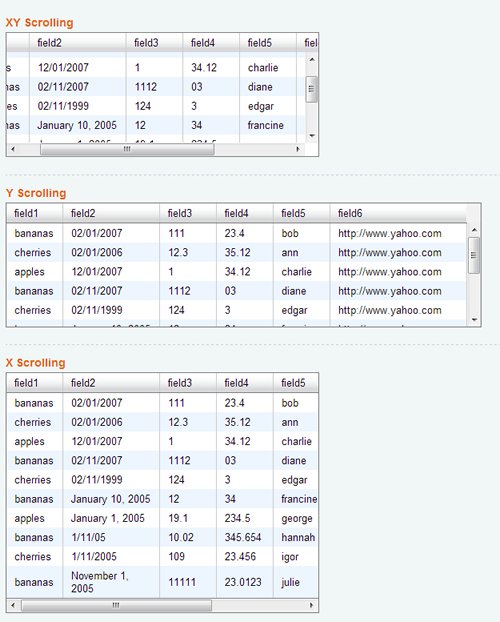Click the XY table scroll down arrow
The width and height of the screenshot is (500, 622).
coord(312,136)
